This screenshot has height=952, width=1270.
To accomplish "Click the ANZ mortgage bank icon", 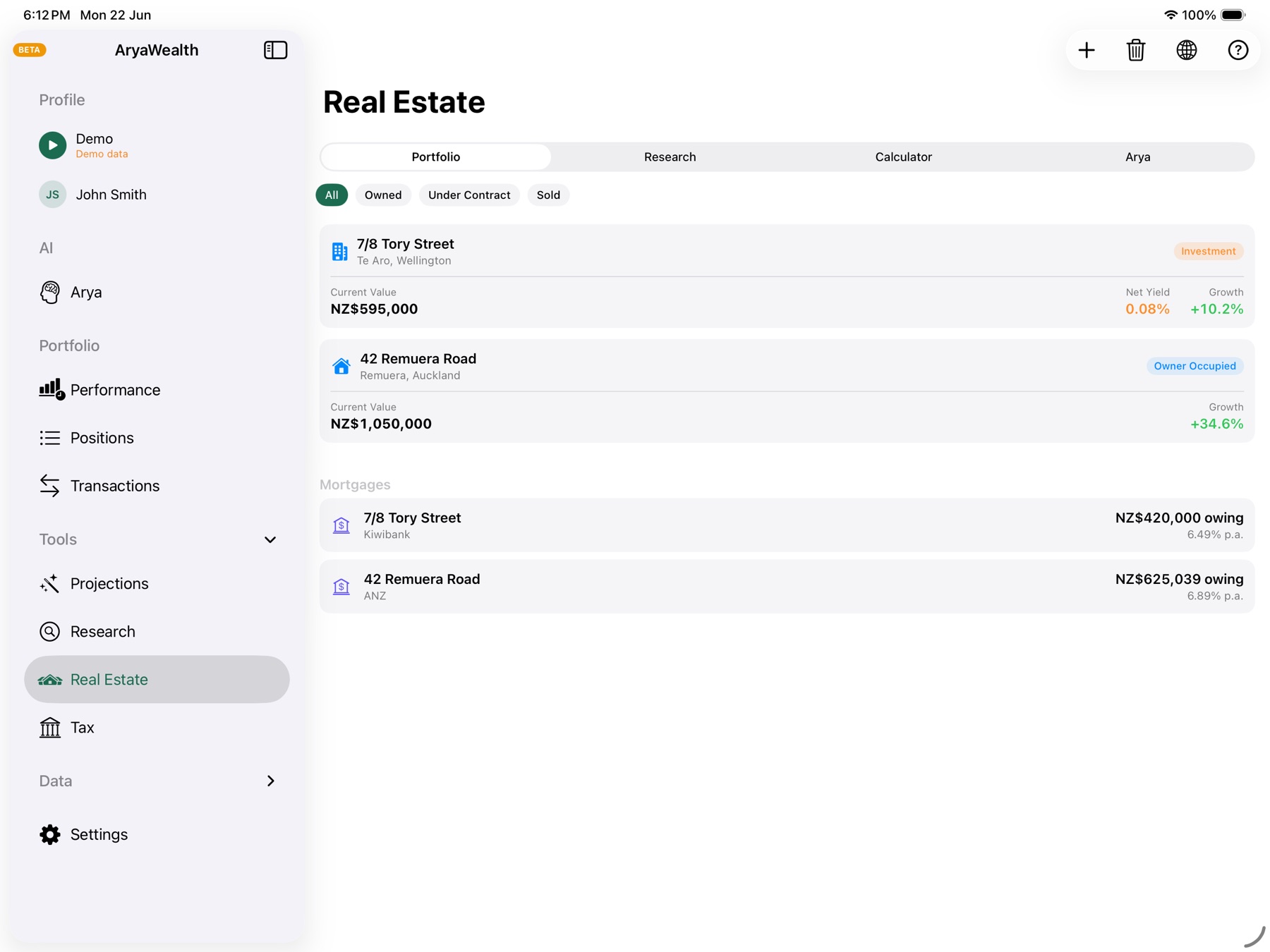I will pos(341,587).
